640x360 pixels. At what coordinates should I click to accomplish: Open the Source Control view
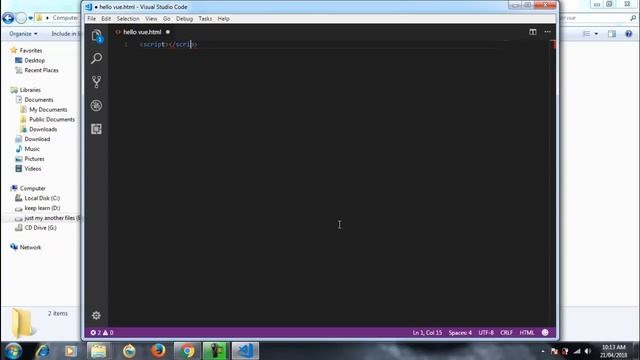96,82
